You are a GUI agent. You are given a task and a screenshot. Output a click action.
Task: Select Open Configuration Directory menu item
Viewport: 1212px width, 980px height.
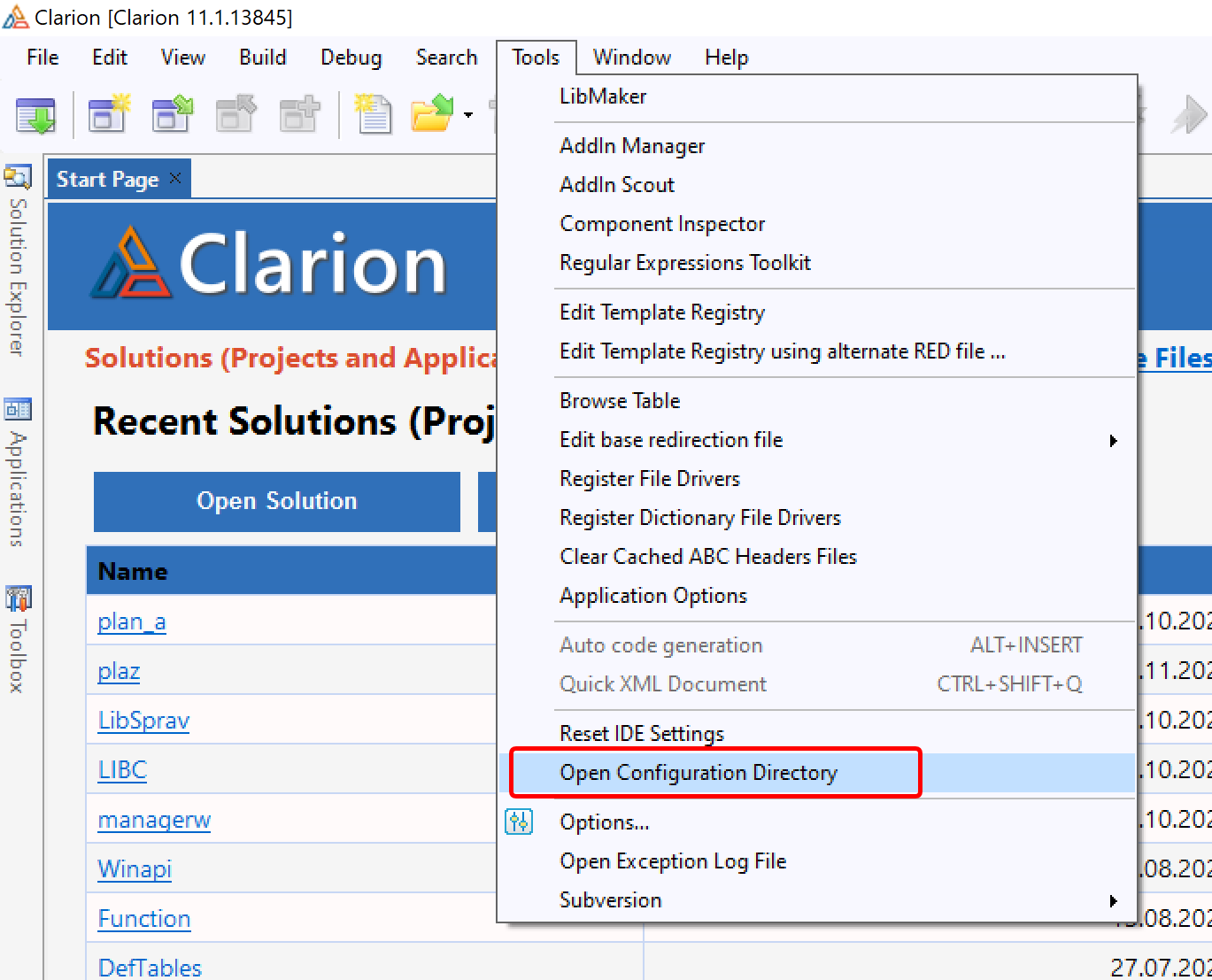click(698, 773)
